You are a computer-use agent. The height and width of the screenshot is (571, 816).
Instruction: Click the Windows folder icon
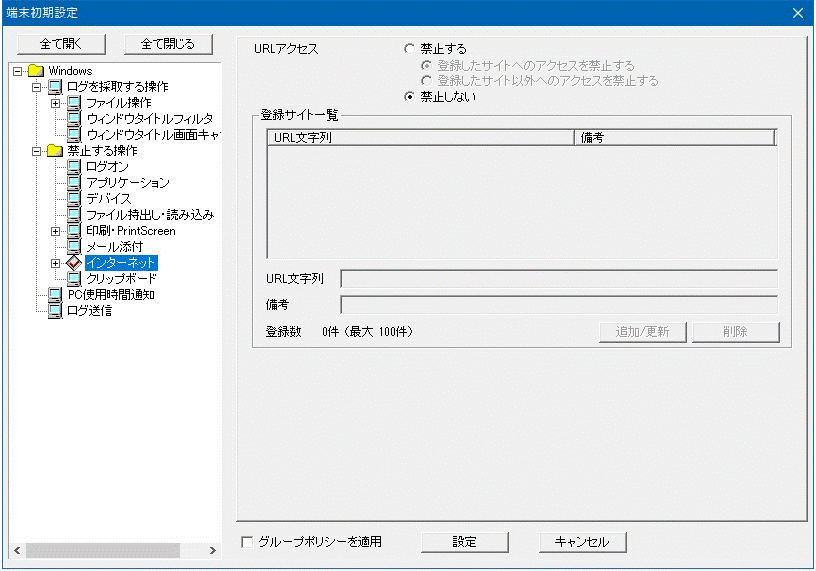pyautogui.click(x=35, y=71)
